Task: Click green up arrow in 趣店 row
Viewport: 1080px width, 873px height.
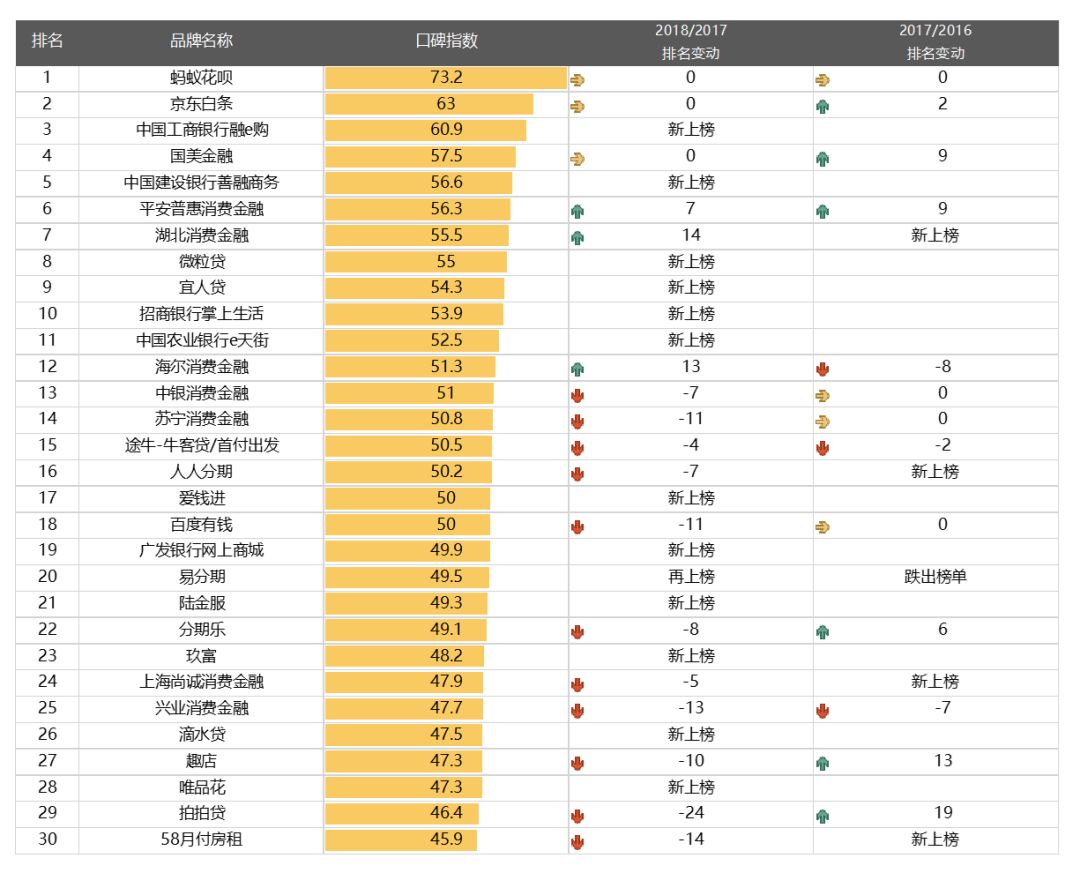Action: coord(822,763)
